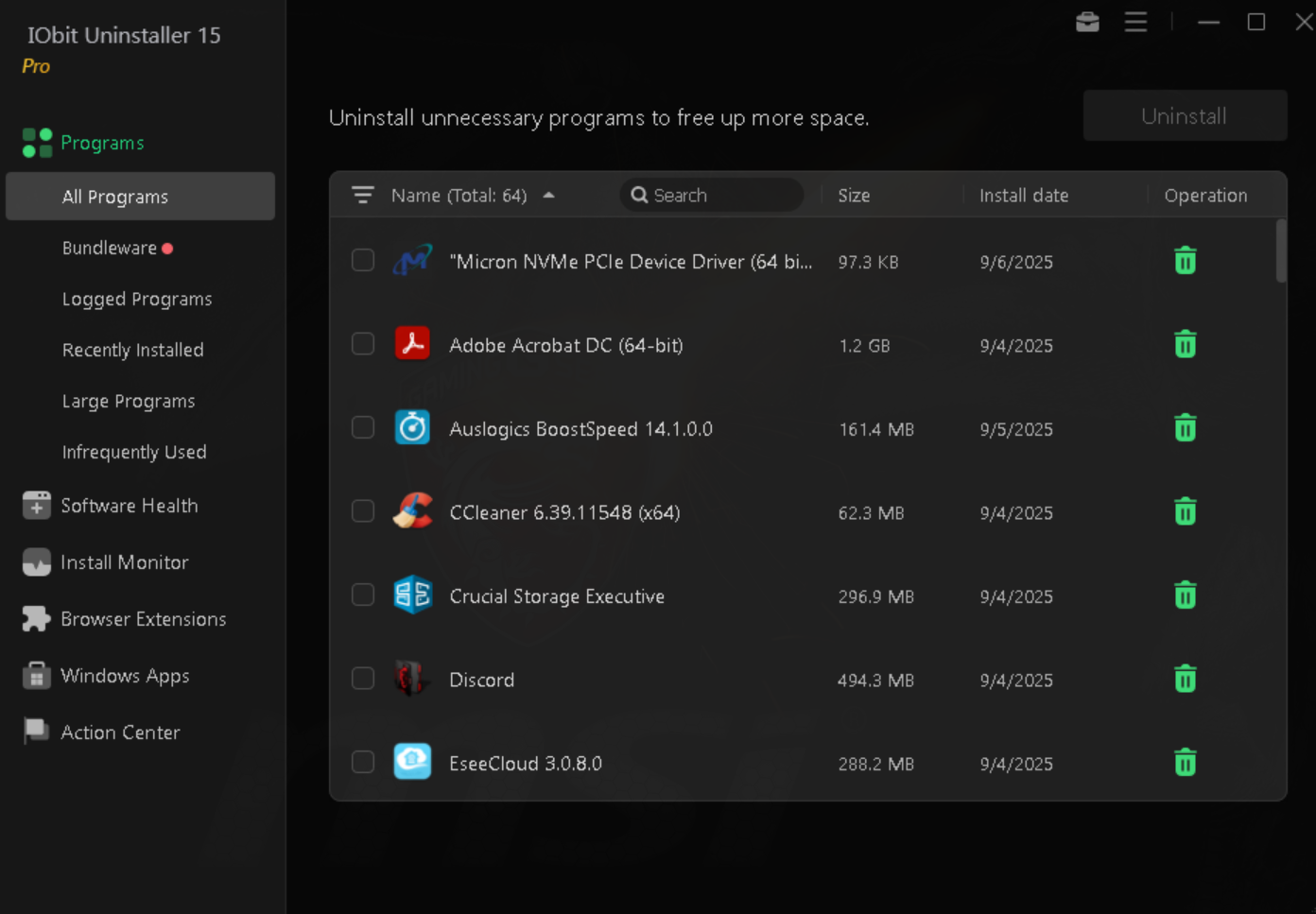Click the Windows Apps icon
The height and width of the screenshot is (914, 1316).
coord(36,676)
